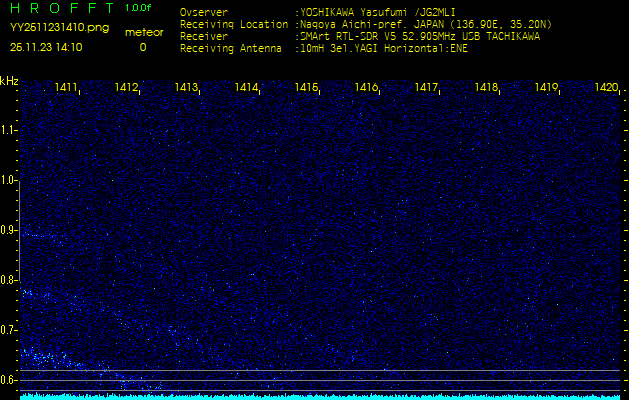Click the 0.7 frequency axis label
The height and width of the screenshot is (400, 629).
(x=9, y=329)
